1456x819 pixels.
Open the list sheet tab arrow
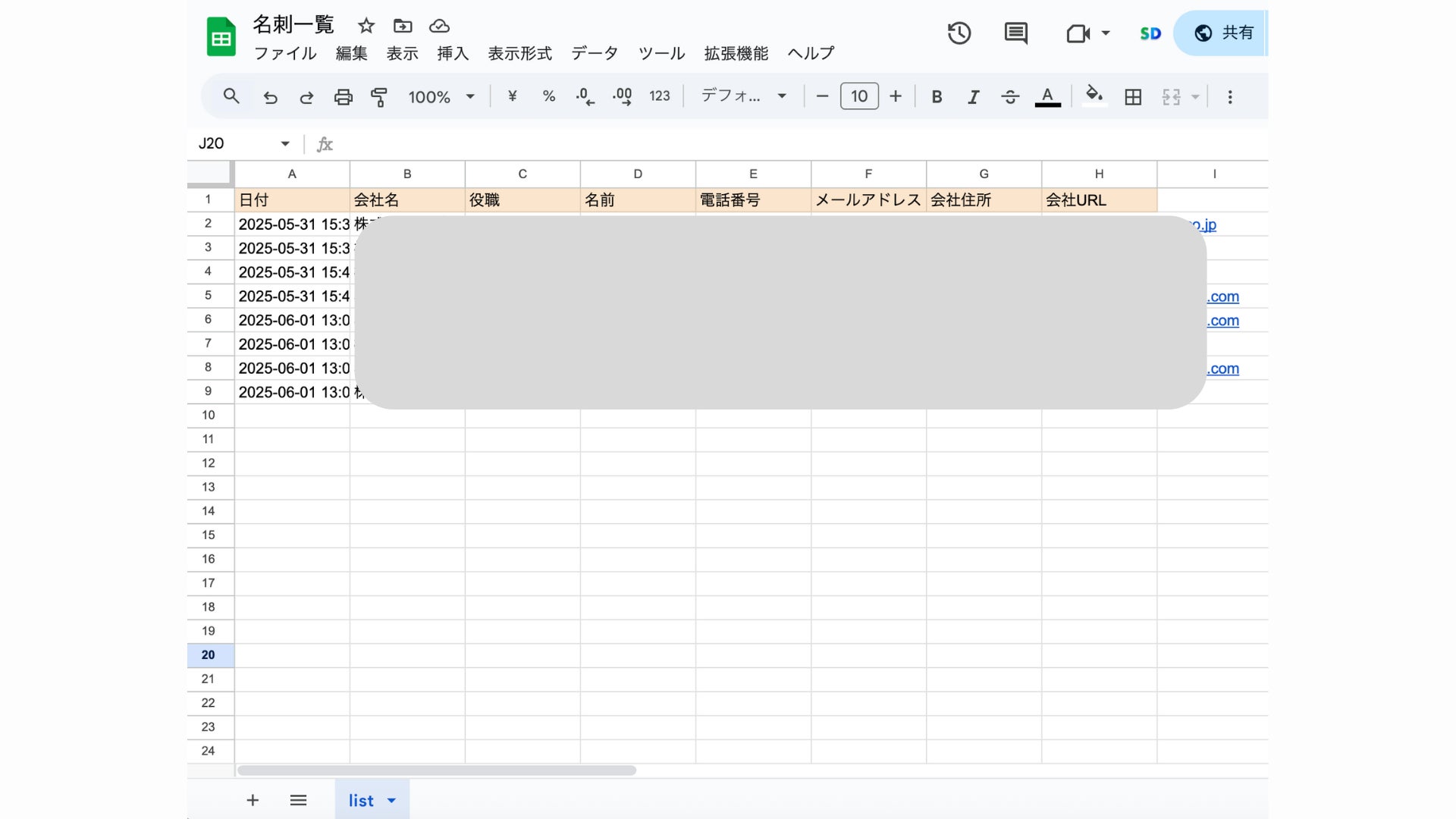(x=392, y=801)
